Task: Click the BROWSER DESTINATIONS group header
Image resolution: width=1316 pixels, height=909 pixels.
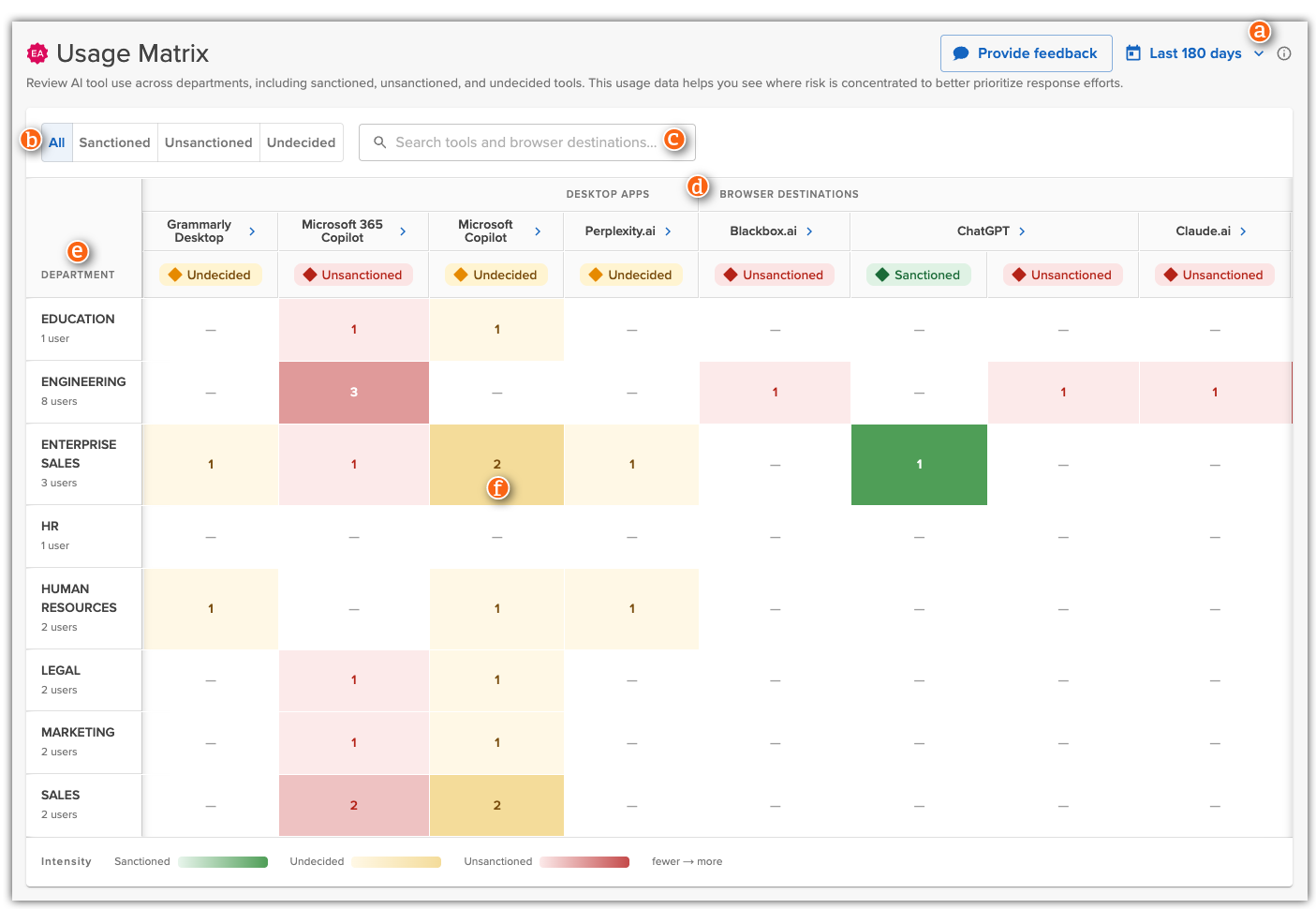Action: (x=789, y=195)
